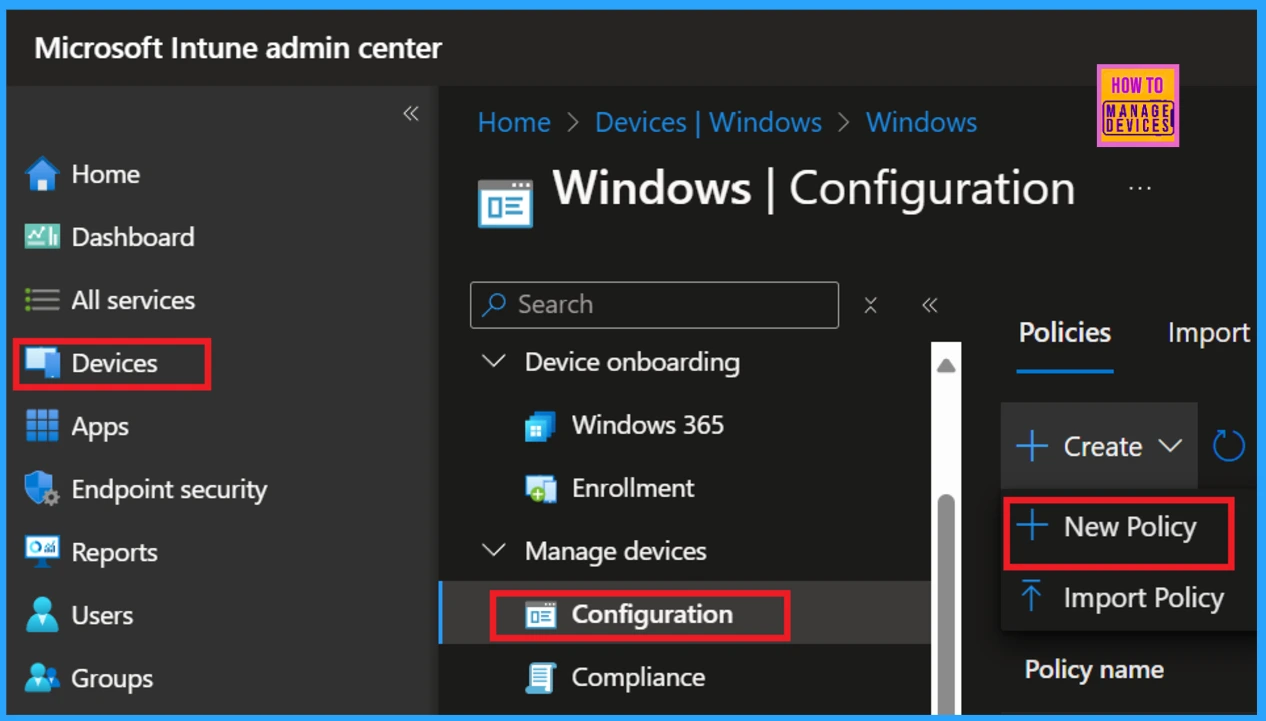Click the Apps grid icon

(x=42, y=426)
